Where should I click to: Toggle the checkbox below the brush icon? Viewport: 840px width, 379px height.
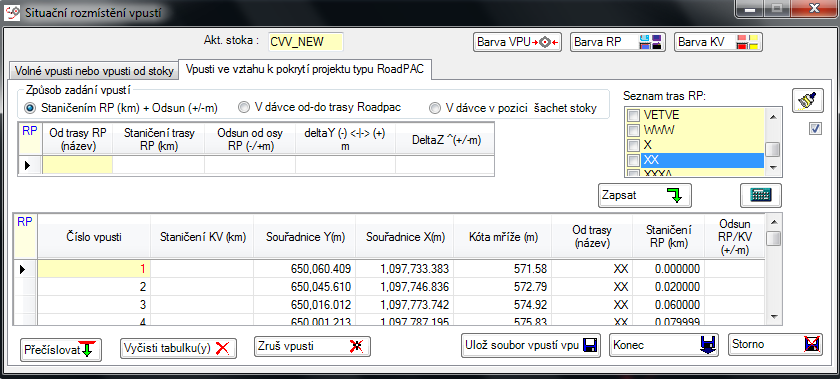click(815, 129)
